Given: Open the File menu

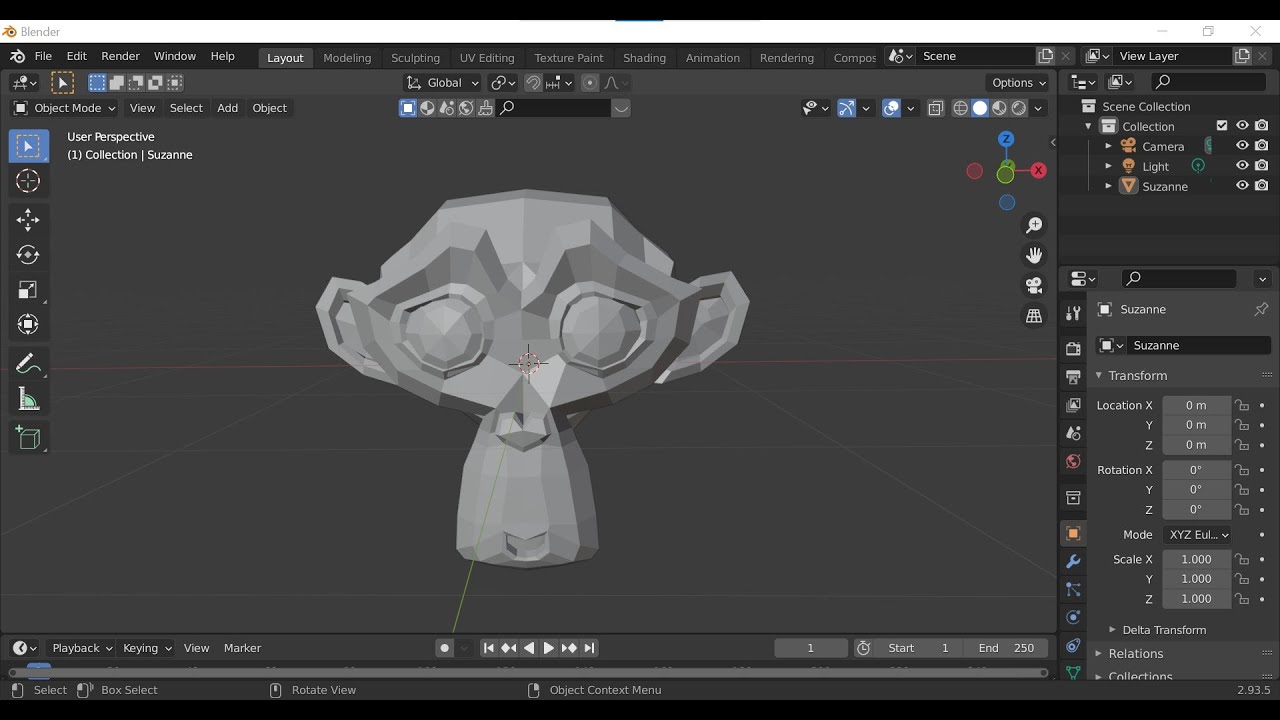Looking at the screenshot, I should tap(43, 56).
